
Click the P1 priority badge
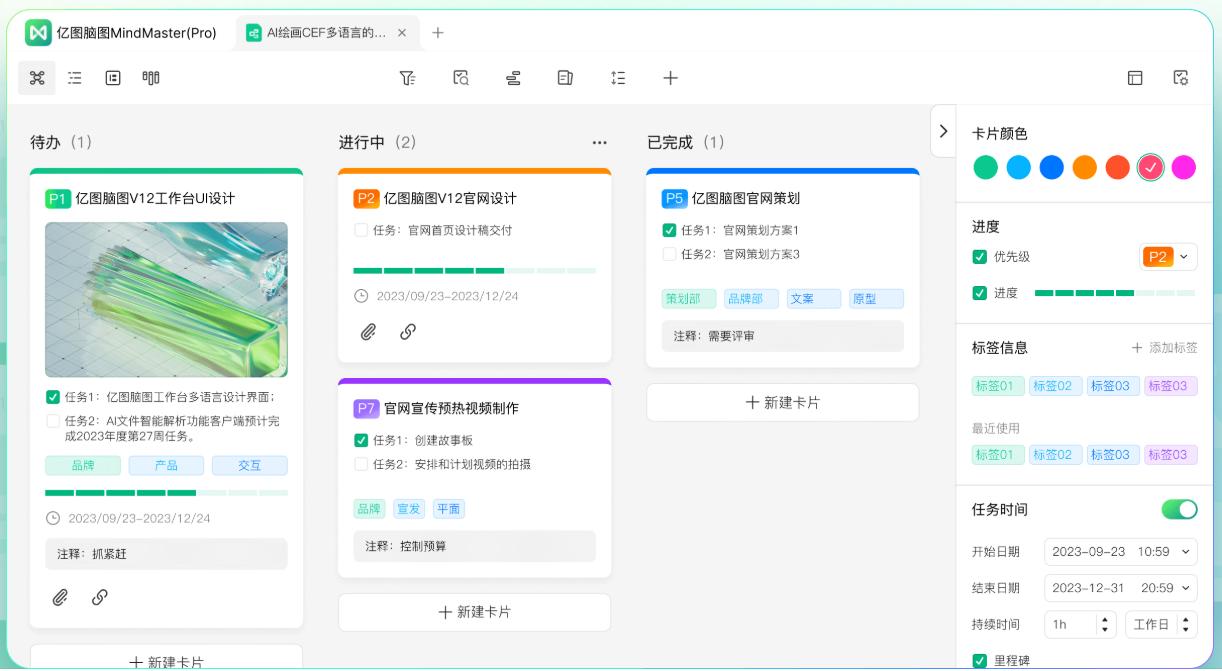pos(58,198)
